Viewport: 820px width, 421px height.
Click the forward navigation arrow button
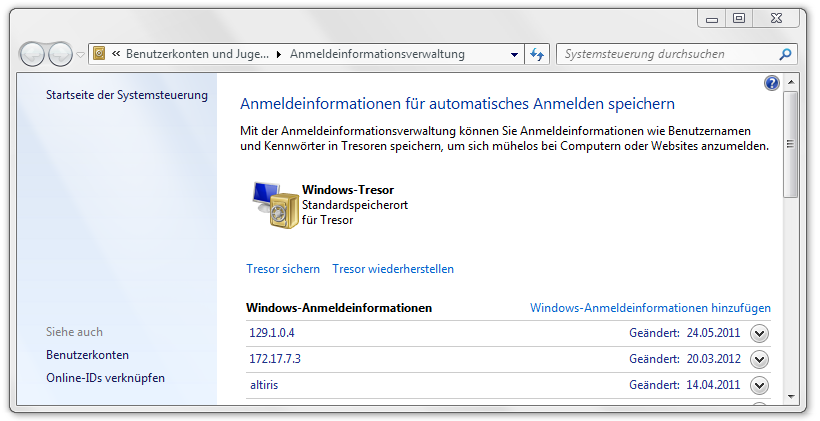[61, 54]
